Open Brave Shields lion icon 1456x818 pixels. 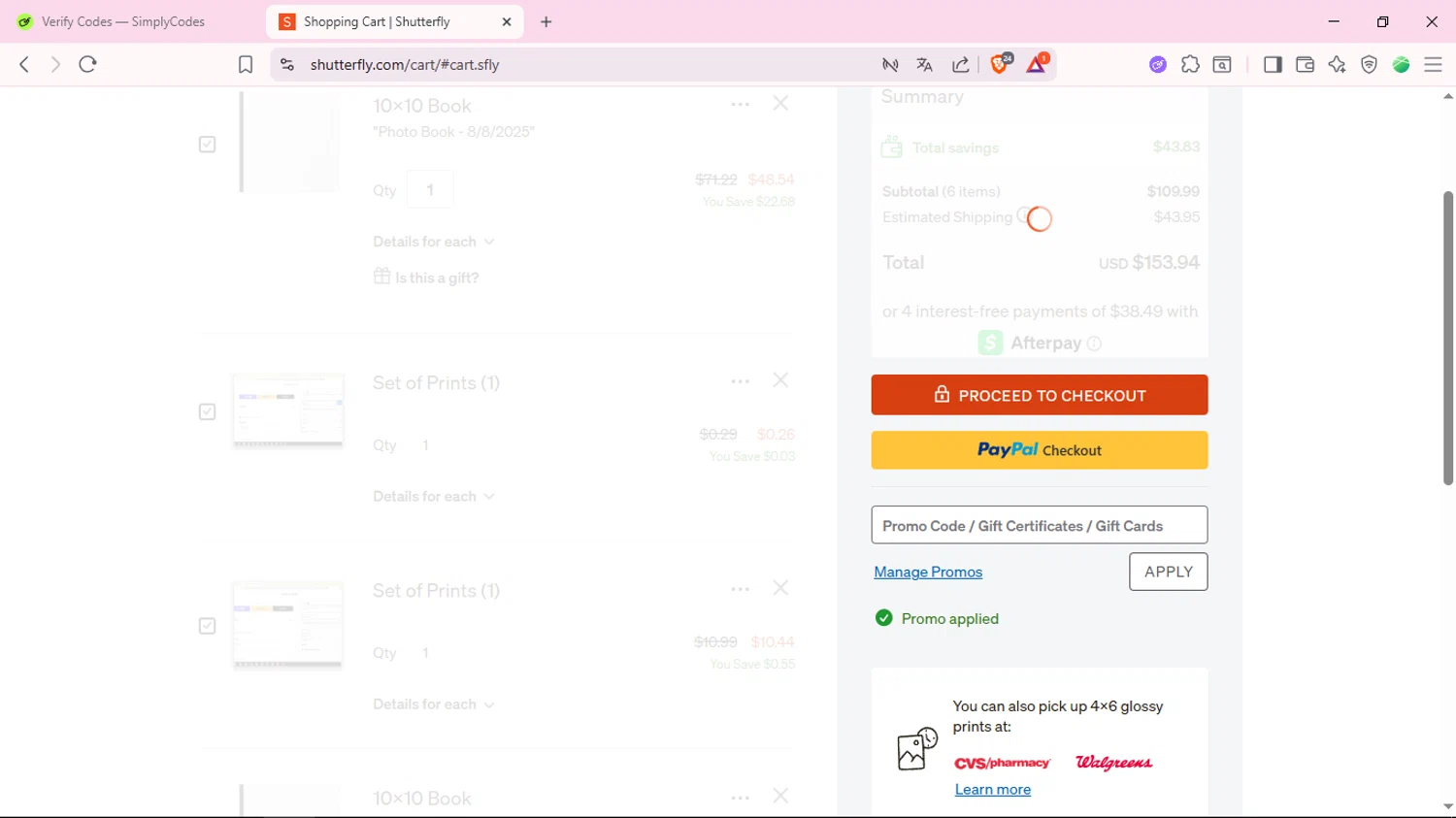[1000, 64]
